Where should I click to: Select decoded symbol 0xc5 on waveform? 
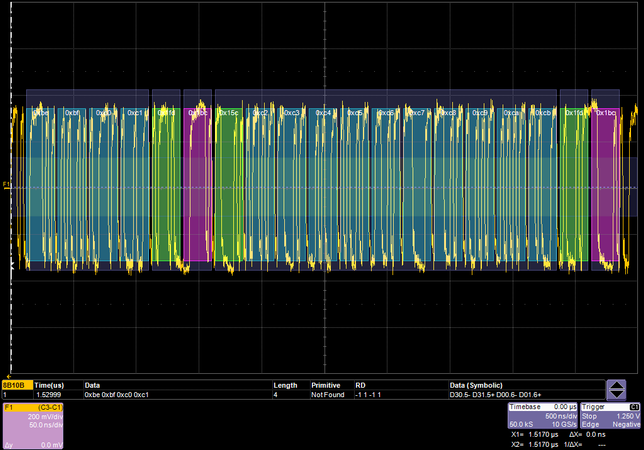(354, 184)
